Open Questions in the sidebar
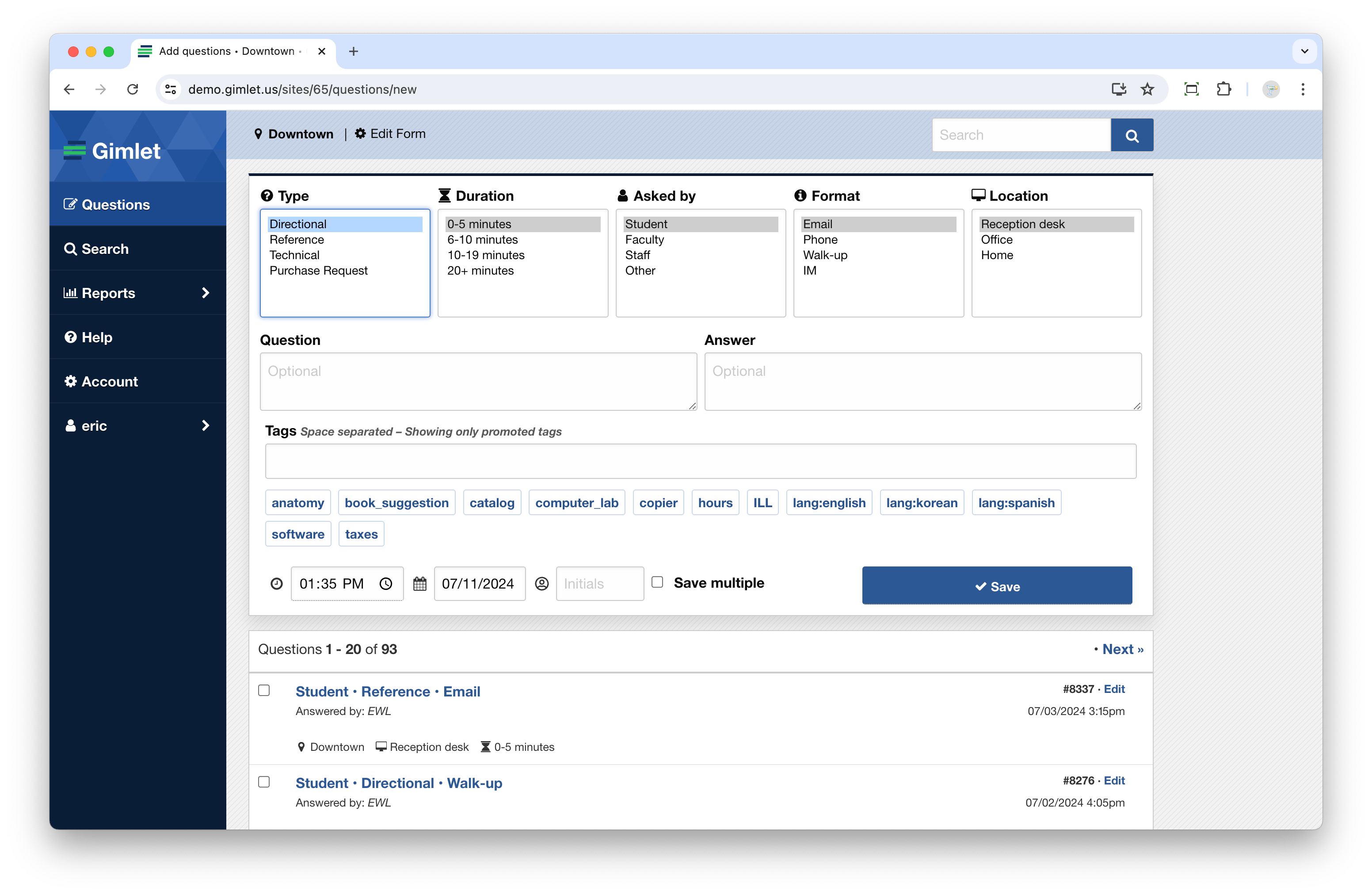 138,204
